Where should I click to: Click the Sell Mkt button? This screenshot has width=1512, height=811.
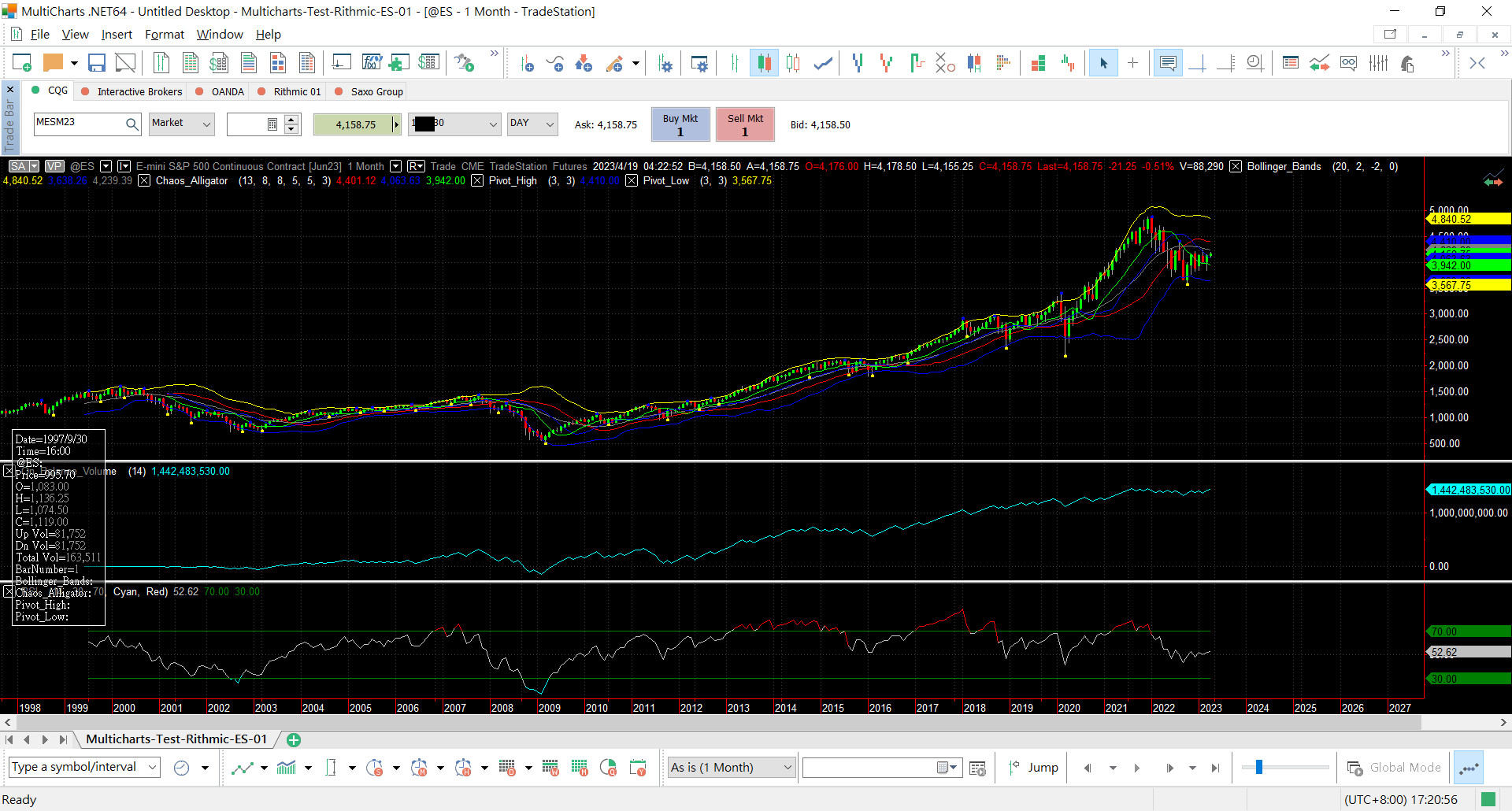[745, 124]
